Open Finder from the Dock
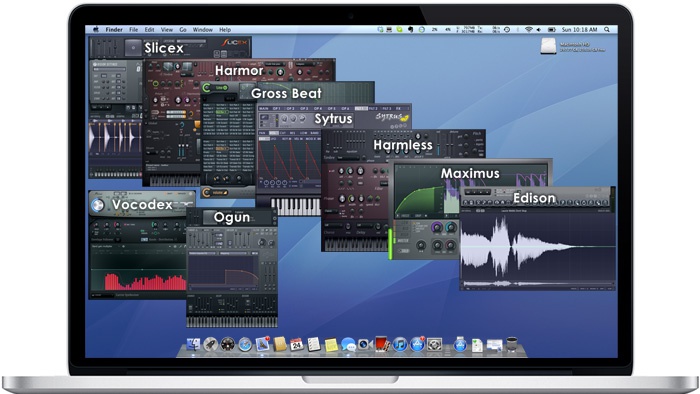The height and width of the screenshot is (394, 700). pyautogui.click(x=193, y=344)
